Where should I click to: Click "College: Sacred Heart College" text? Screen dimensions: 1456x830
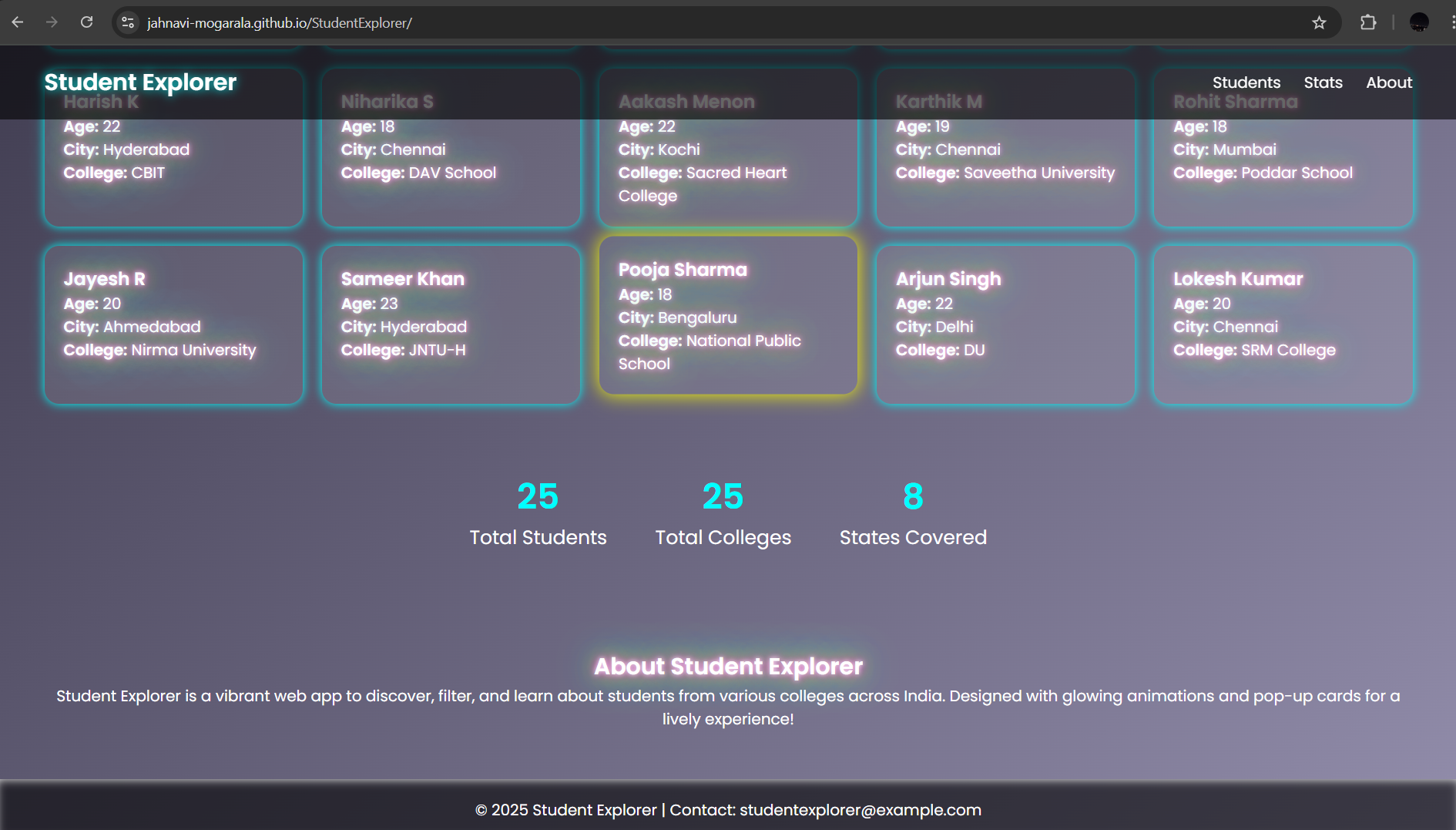pyautogui.click(x=703, y=184)
